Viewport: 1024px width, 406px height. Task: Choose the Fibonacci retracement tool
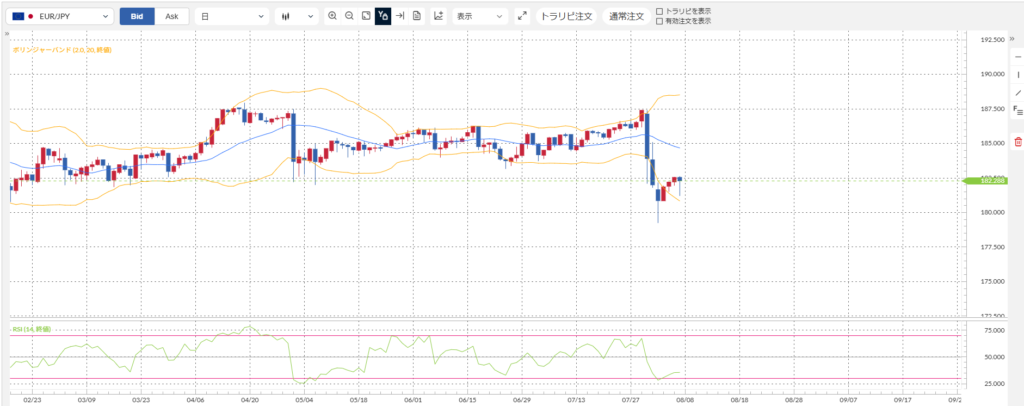(1017, 110)
